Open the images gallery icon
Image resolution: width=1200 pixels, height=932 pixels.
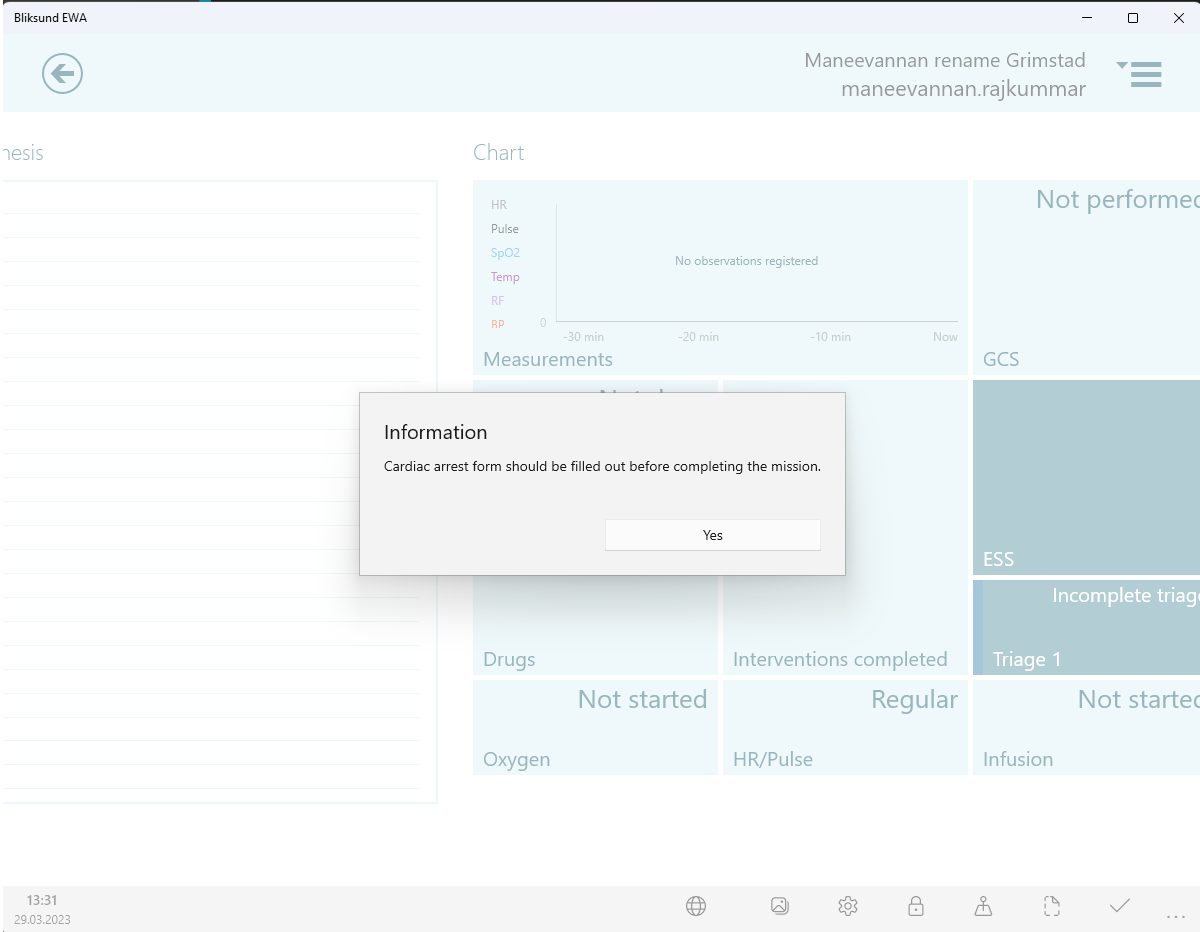pos(780,906)
